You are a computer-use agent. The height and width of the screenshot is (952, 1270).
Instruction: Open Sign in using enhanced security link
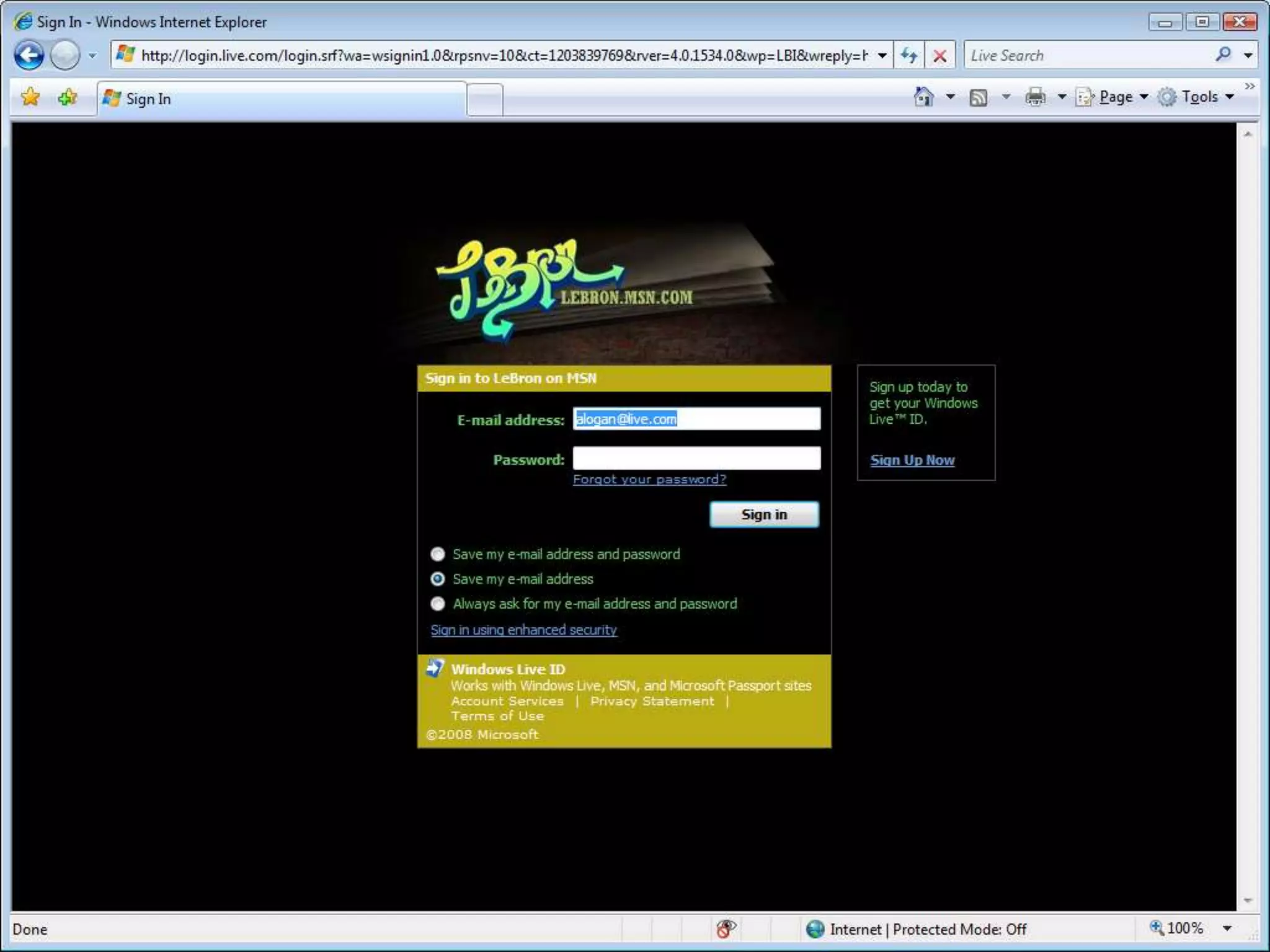pos(523,630)
